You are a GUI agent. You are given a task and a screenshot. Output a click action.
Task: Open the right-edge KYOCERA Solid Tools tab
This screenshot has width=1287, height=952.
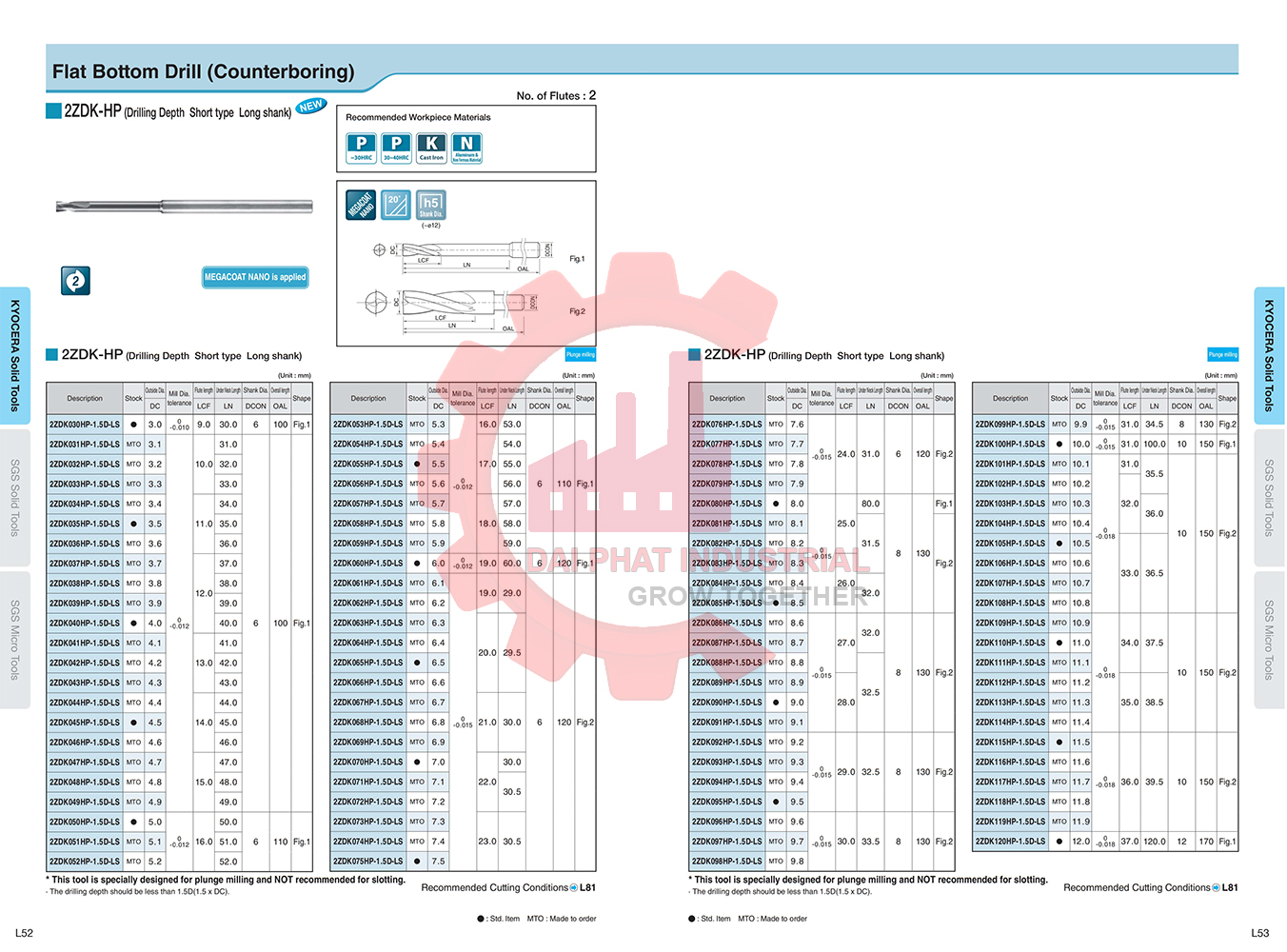tap(1269, 355)
